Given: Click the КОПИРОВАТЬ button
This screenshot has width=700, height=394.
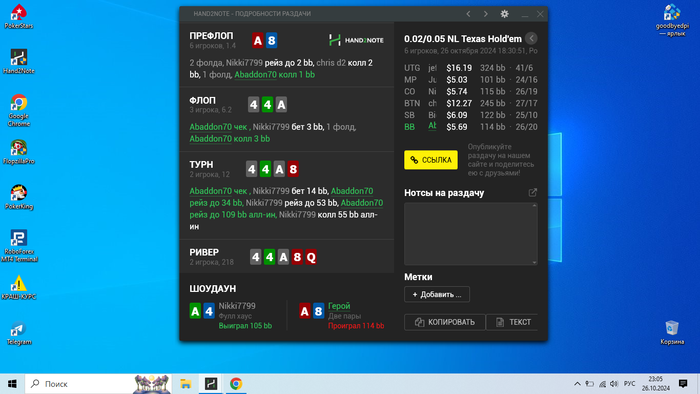Looking at the screenshot, I should tap(445, 322).
